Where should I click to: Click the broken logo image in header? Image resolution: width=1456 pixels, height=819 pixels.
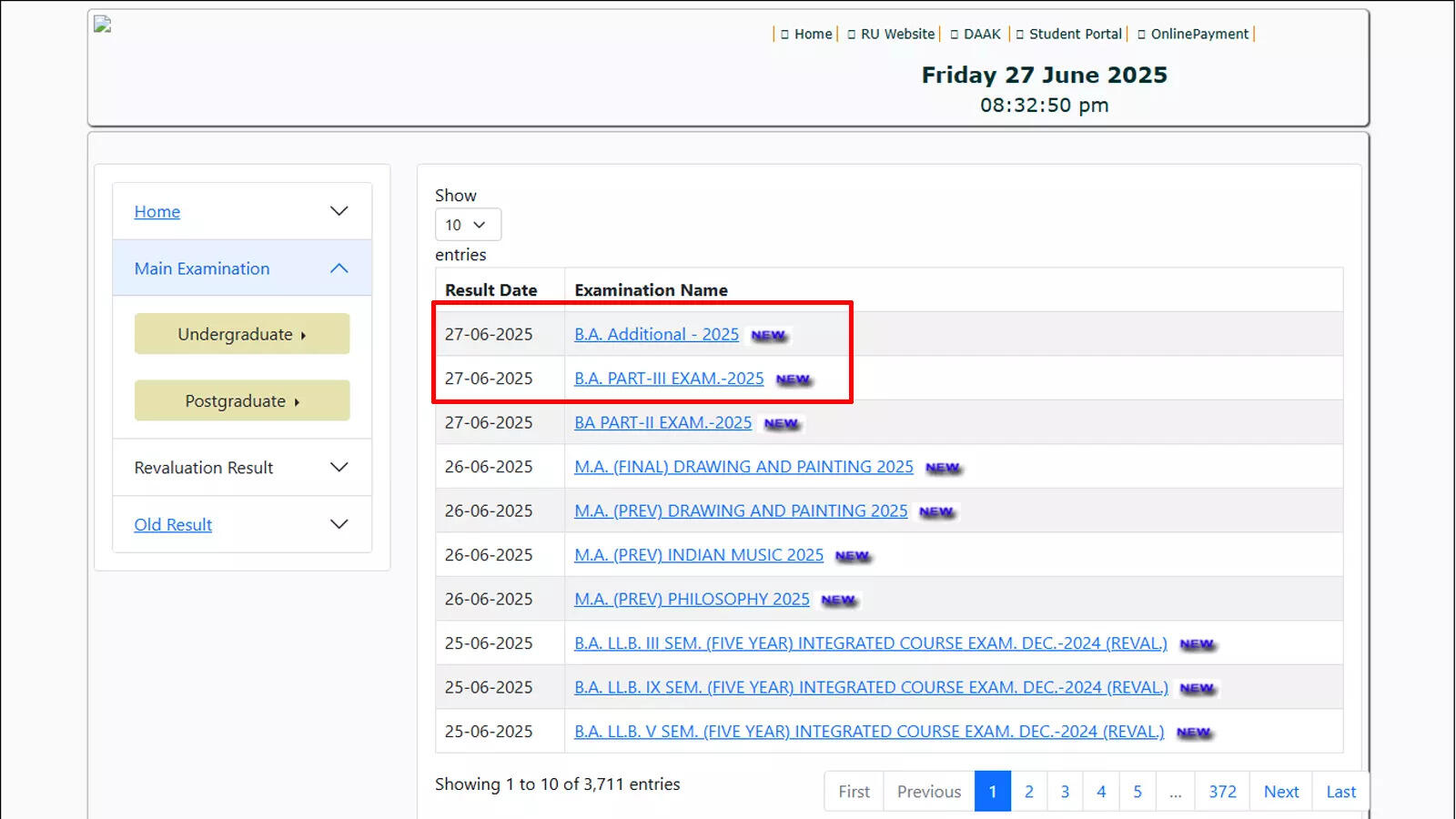coord(102,25)
